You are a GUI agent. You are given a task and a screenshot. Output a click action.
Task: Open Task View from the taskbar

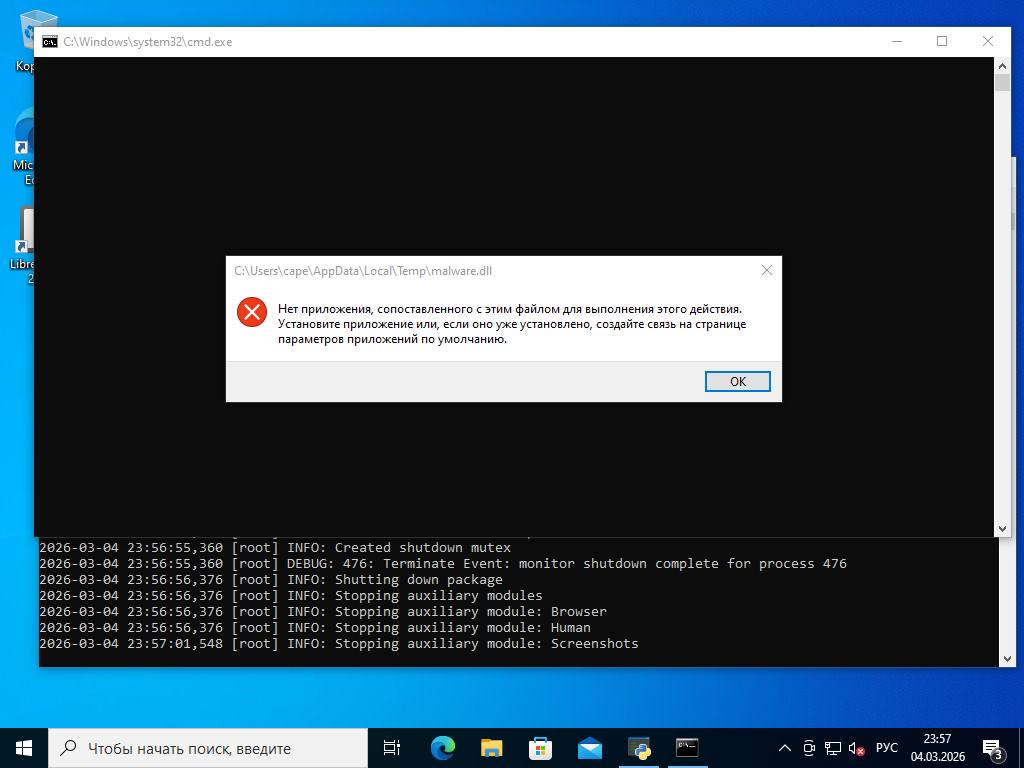pyautogui.click(x=392, y=748)
